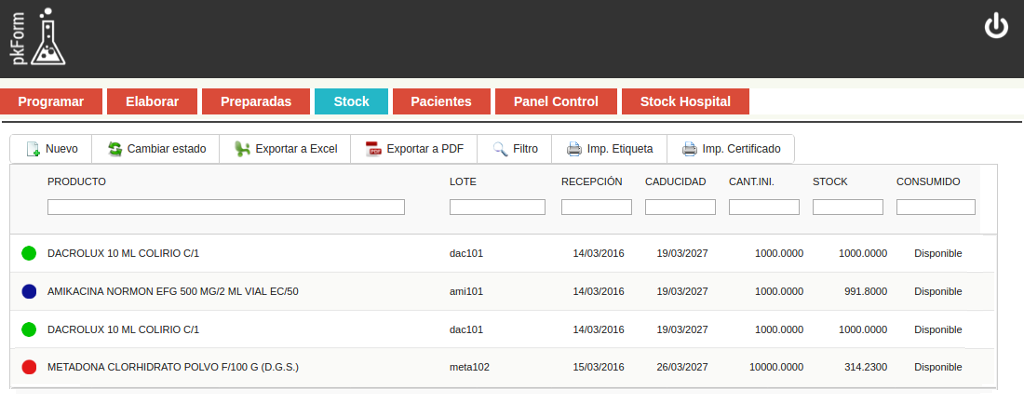Focus the LOTE filter field

(498, 207)
